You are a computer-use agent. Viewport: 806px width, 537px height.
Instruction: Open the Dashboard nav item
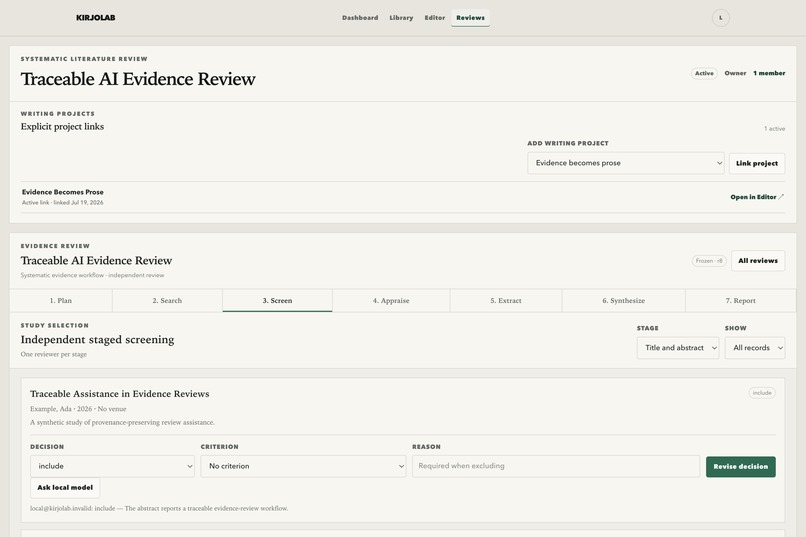360,17
